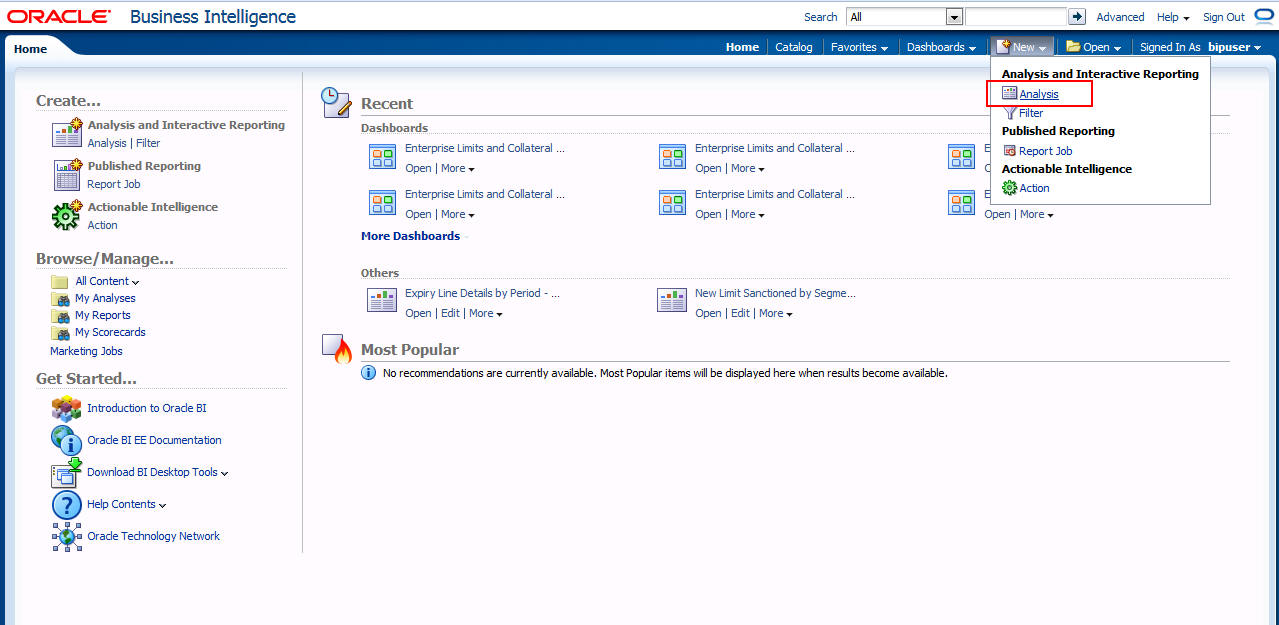
Task: Click the Oracle O icon beside Sign Out
Action: (1263, 17)
